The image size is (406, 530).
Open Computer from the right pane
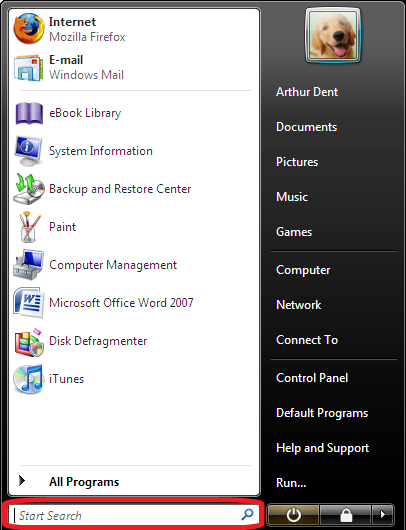click(x=303, y=270)
